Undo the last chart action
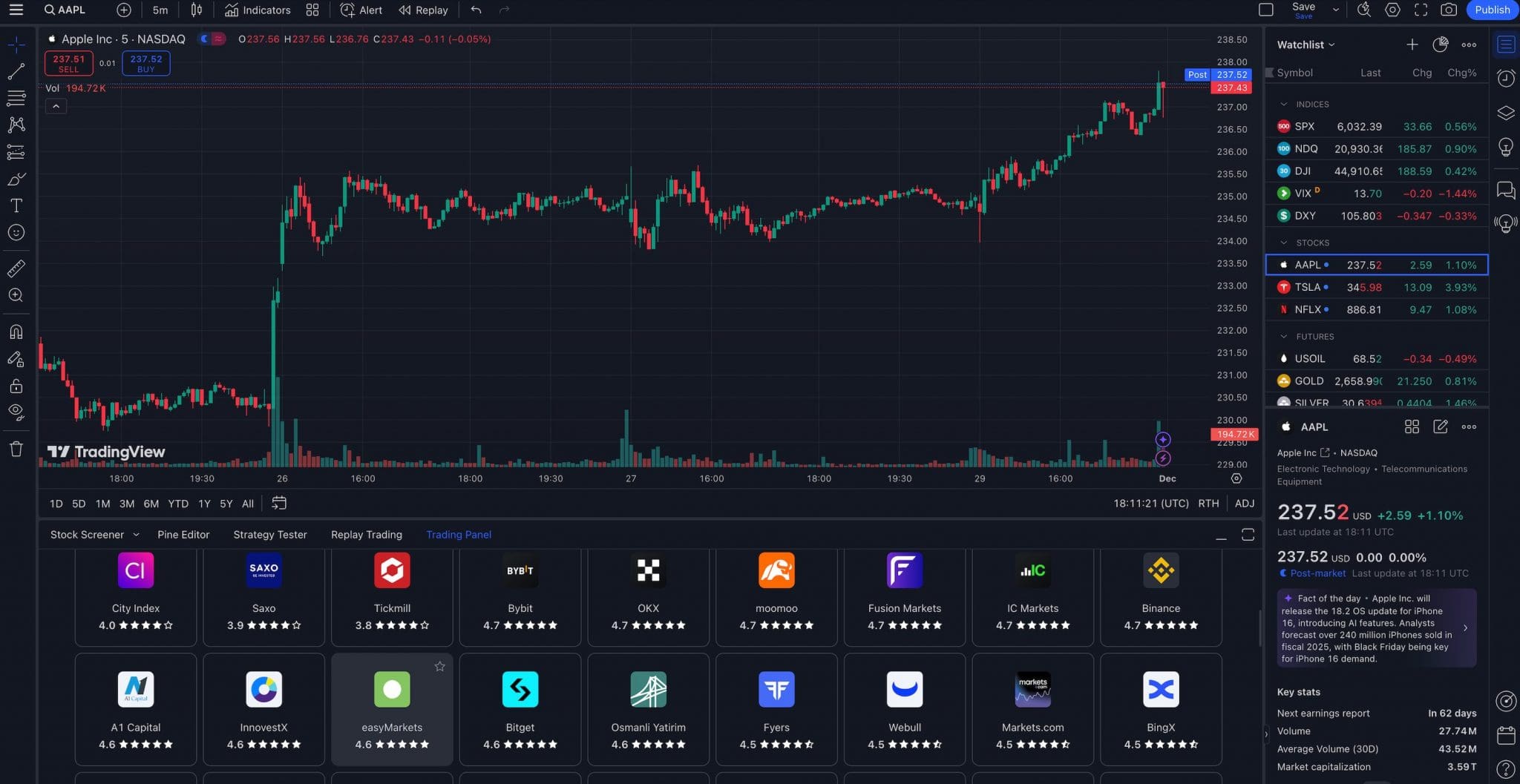 tap(476, 10)
